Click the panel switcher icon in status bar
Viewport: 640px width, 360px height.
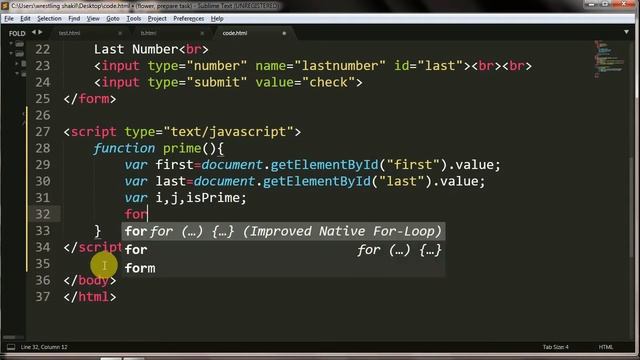(11, 347)
